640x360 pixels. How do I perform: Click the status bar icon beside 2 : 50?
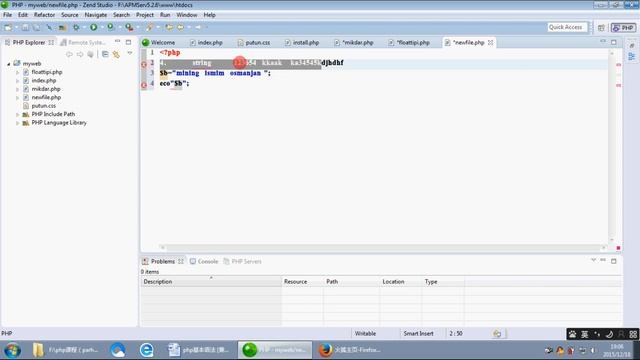497,333
